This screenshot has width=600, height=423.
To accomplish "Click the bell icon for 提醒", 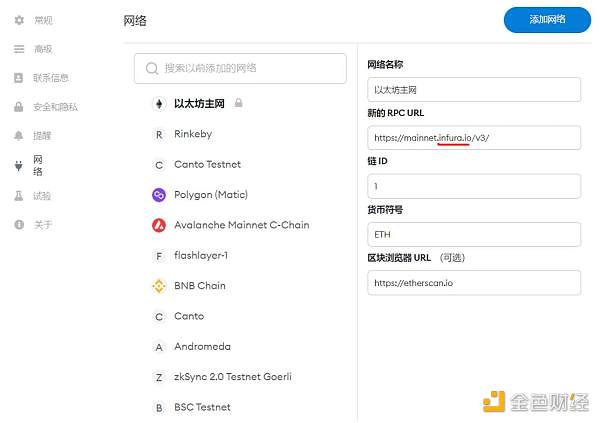I will click(x=19, y=135).
